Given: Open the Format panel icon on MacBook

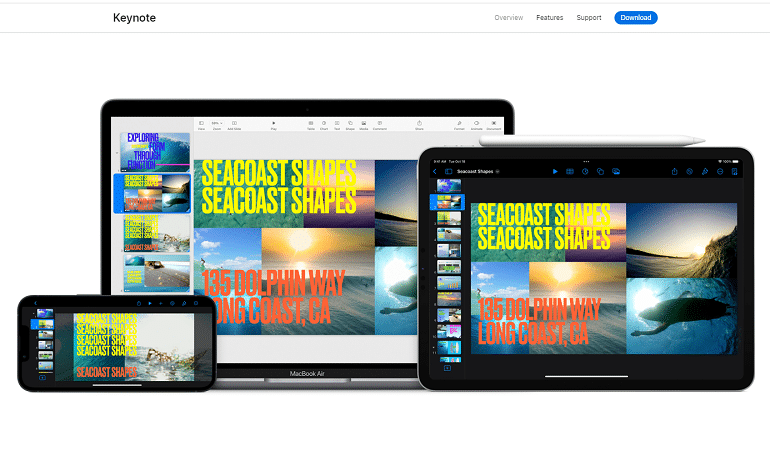Looking at the screenshot, I should click(459, 125).
